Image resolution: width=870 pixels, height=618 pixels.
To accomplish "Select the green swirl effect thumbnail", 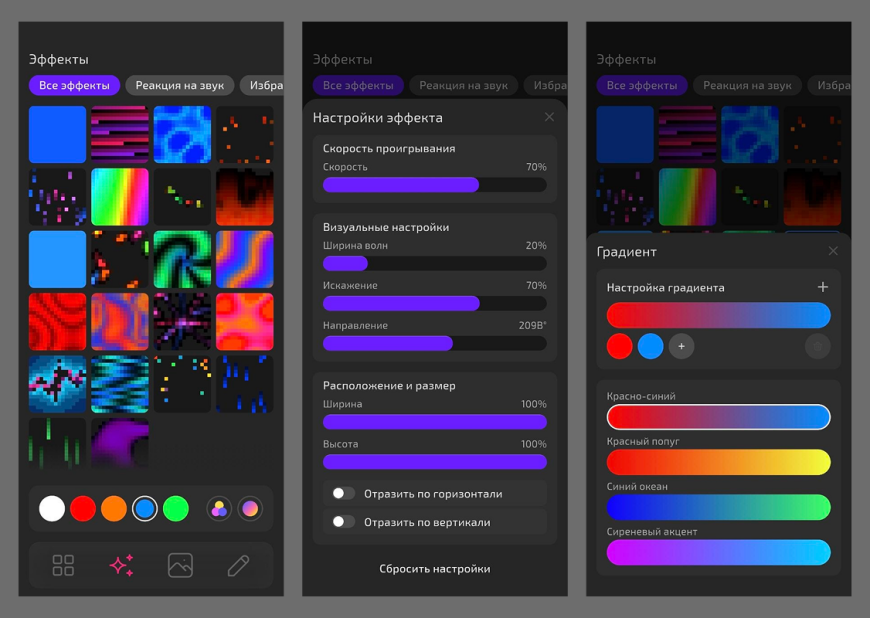I will pos(183,259).
